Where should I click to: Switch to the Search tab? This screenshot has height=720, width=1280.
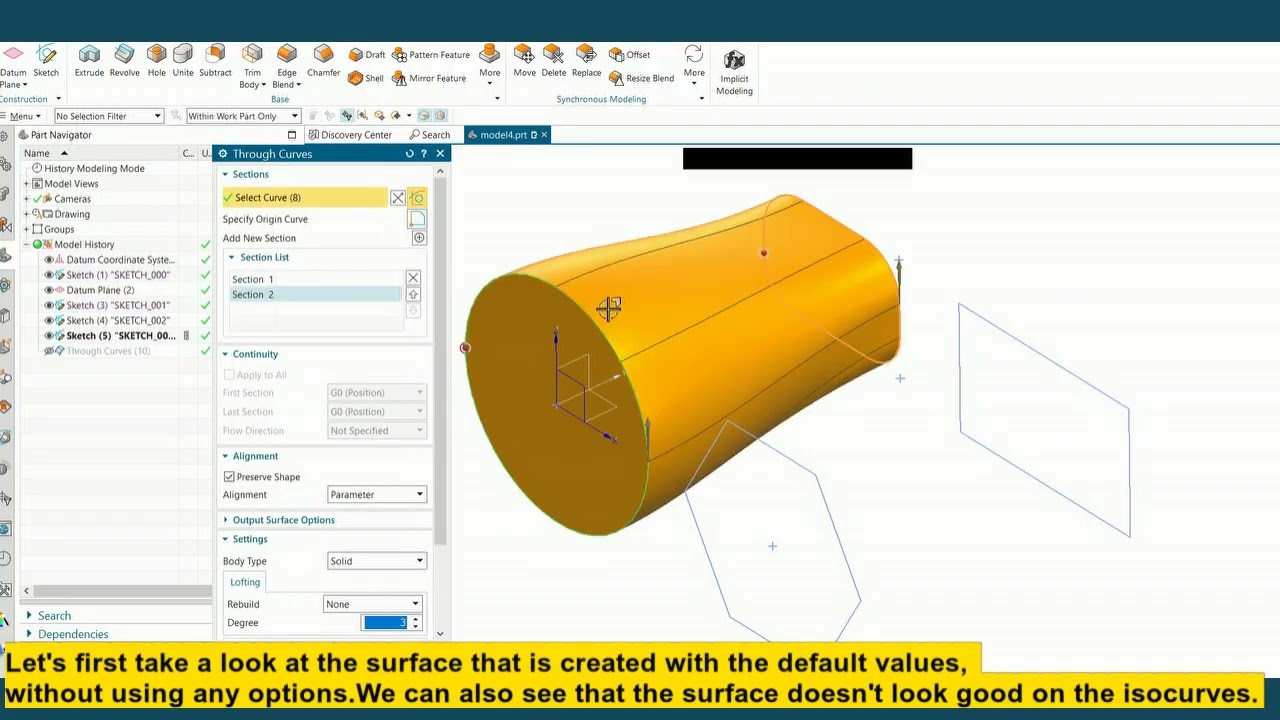430,135
